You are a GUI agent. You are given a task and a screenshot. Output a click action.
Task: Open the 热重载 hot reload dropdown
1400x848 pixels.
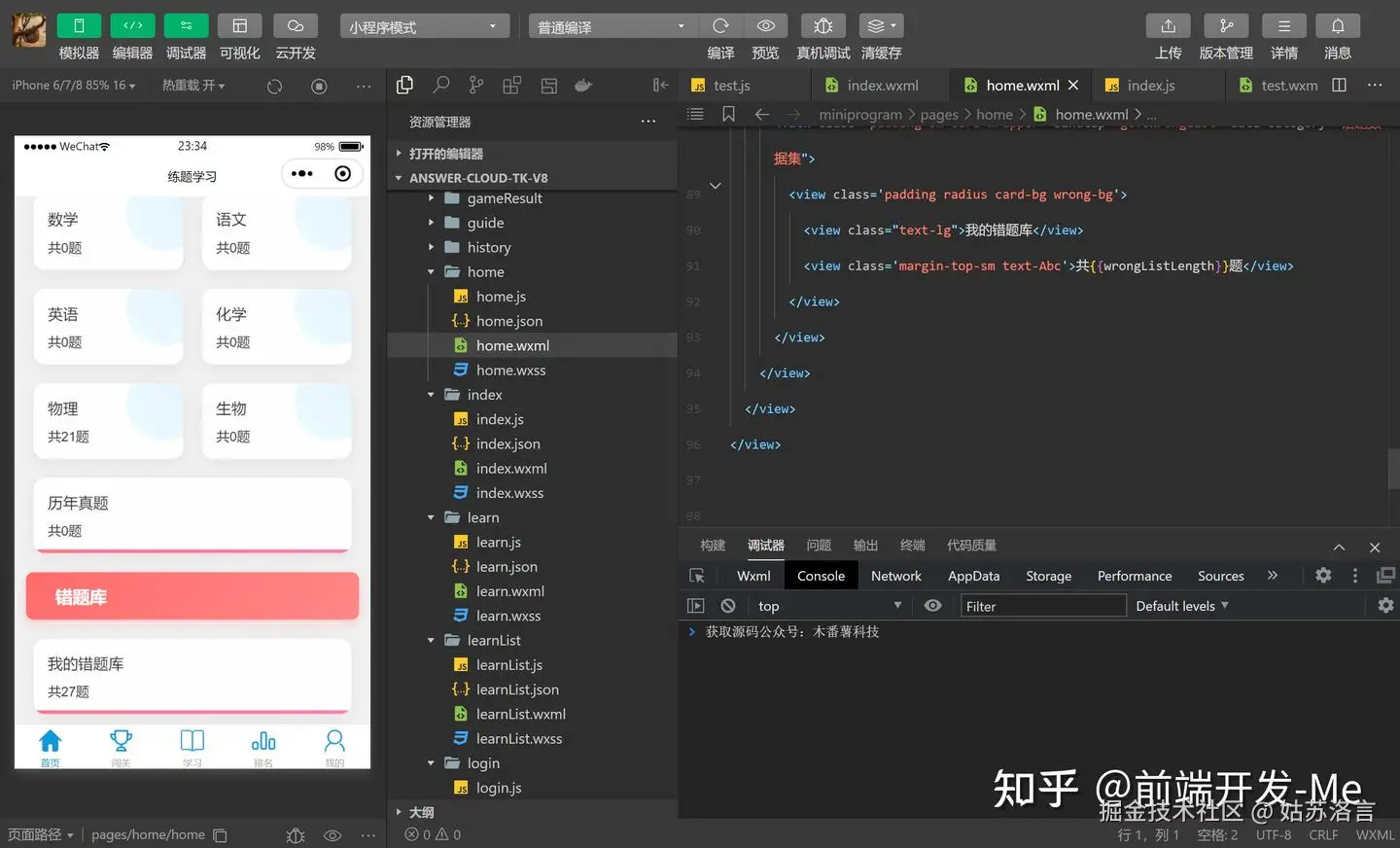[193, 86]
